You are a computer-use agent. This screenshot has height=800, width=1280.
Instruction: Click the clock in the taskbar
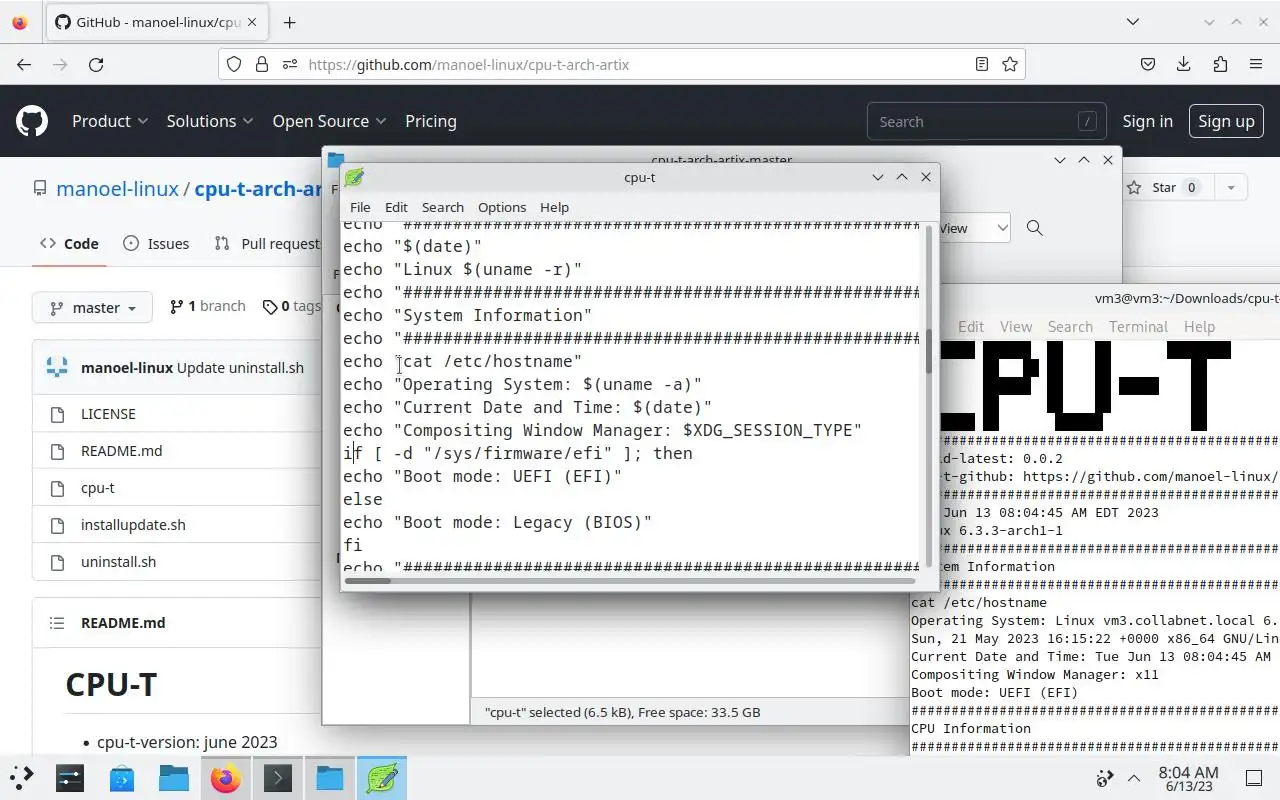(1188, 778)
